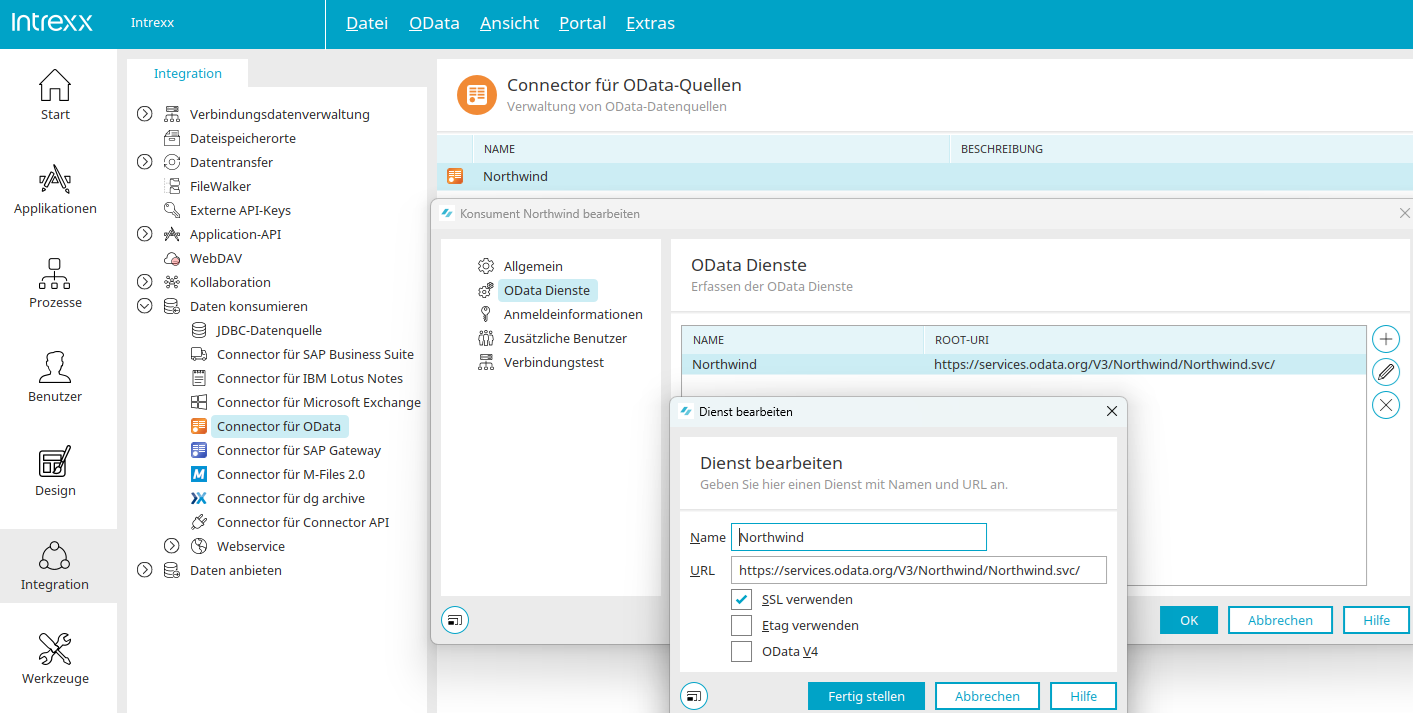
Task: Open the Start module in sidebar
Action: 55,95
